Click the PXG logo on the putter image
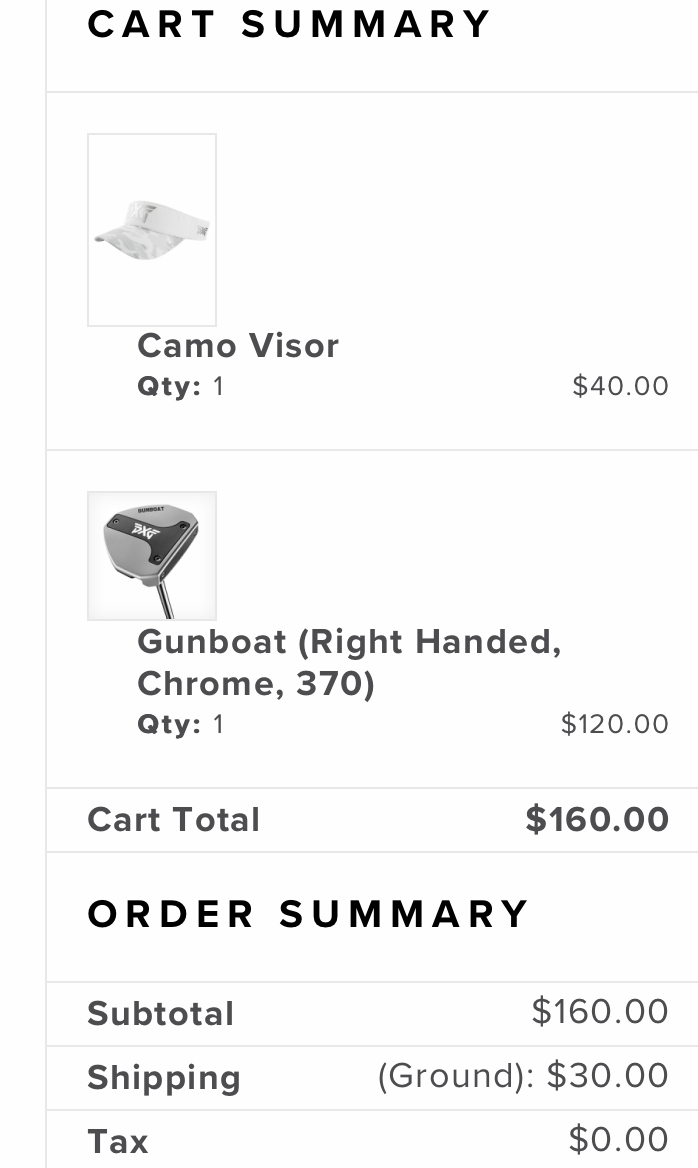This screenshot has height=1168, width=698. (x=146, y=528)
